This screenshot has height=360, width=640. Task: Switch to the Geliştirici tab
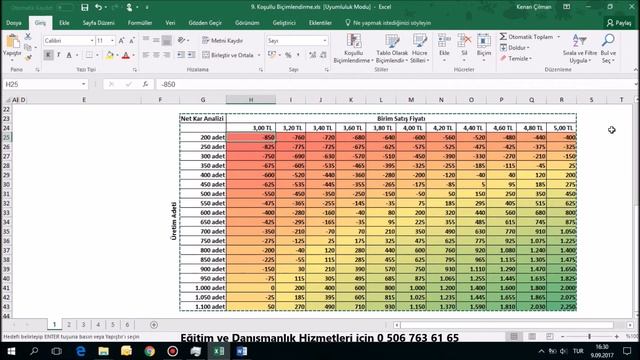point(284,23)
